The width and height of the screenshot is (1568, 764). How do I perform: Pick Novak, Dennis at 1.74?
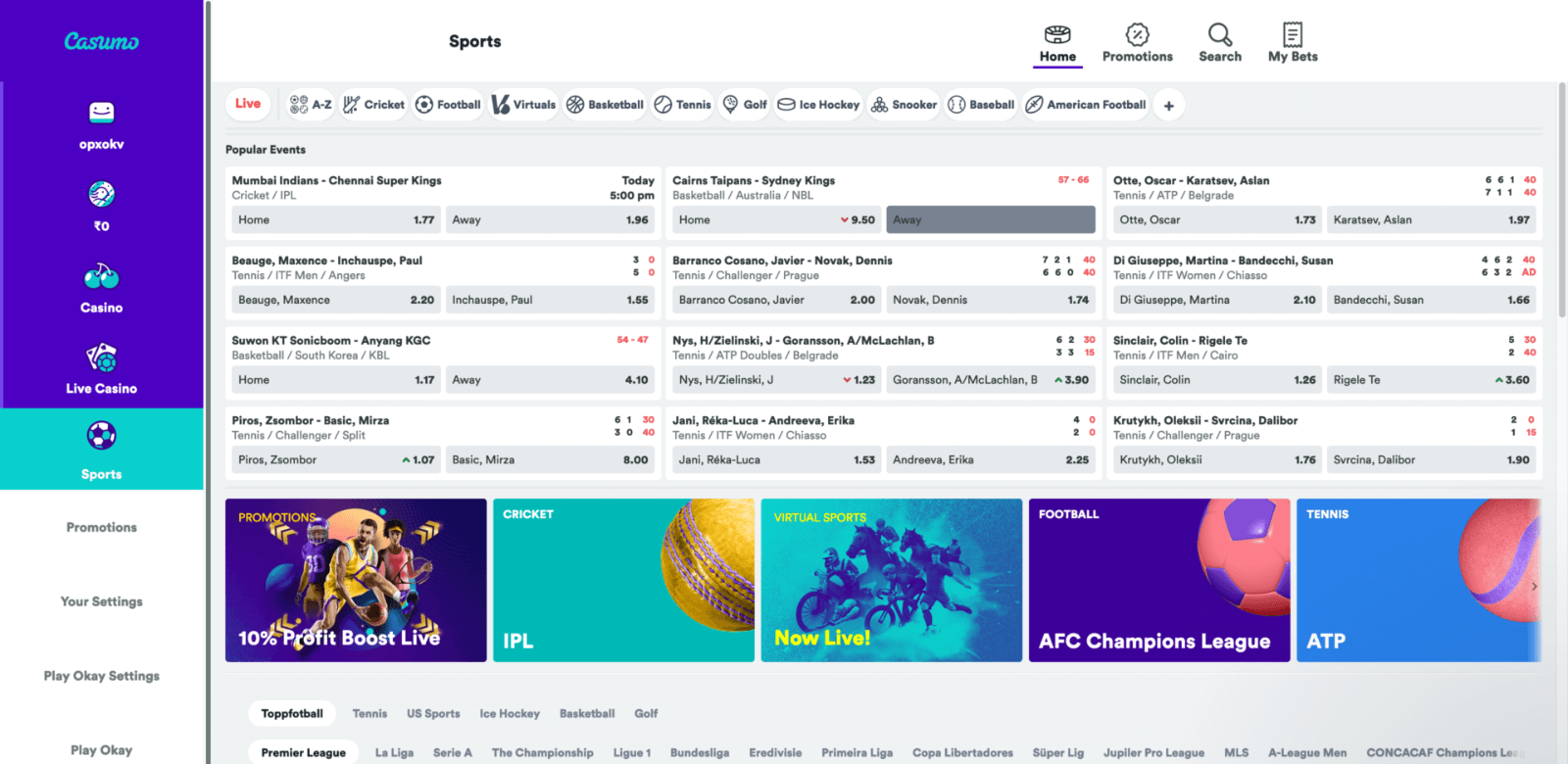(x=991, y=300)
